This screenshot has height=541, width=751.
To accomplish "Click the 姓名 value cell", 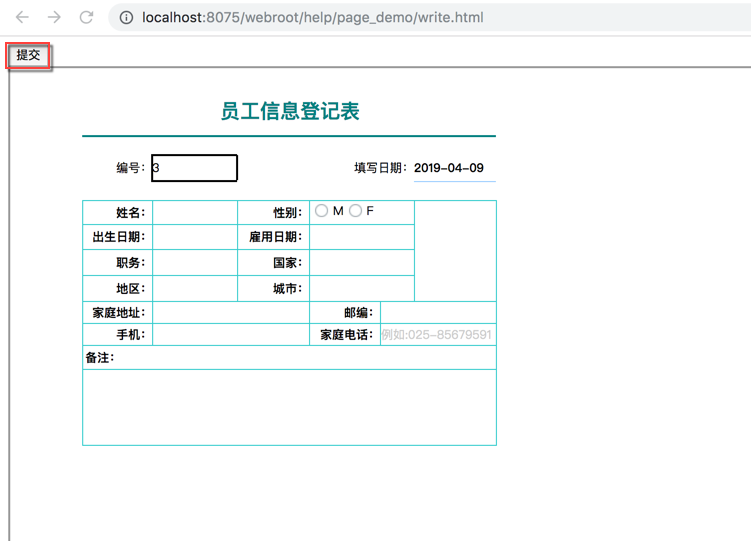I will (195, 213).
